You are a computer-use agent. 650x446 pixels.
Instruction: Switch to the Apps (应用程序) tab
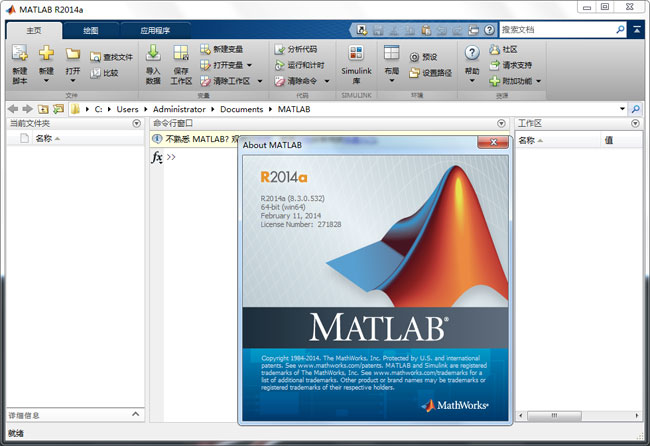[155, 30]
